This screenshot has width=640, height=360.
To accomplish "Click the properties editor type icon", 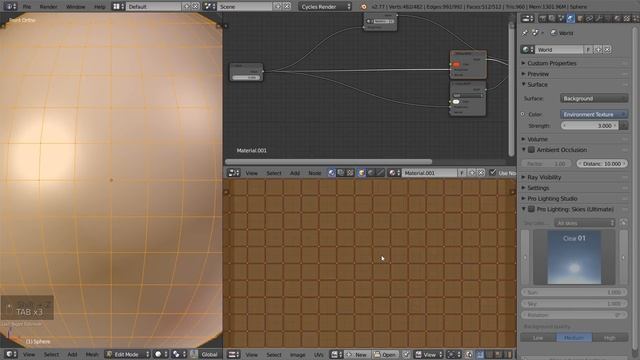I will 528,18.
